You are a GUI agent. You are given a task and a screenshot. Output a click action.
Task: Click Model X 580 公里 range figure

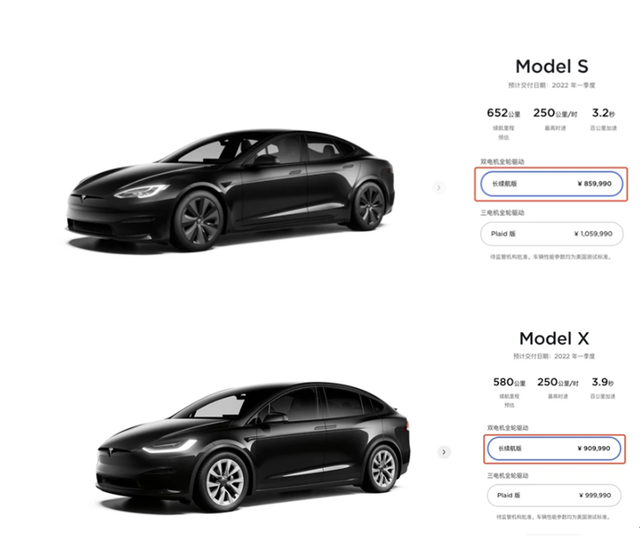[503, 382]
